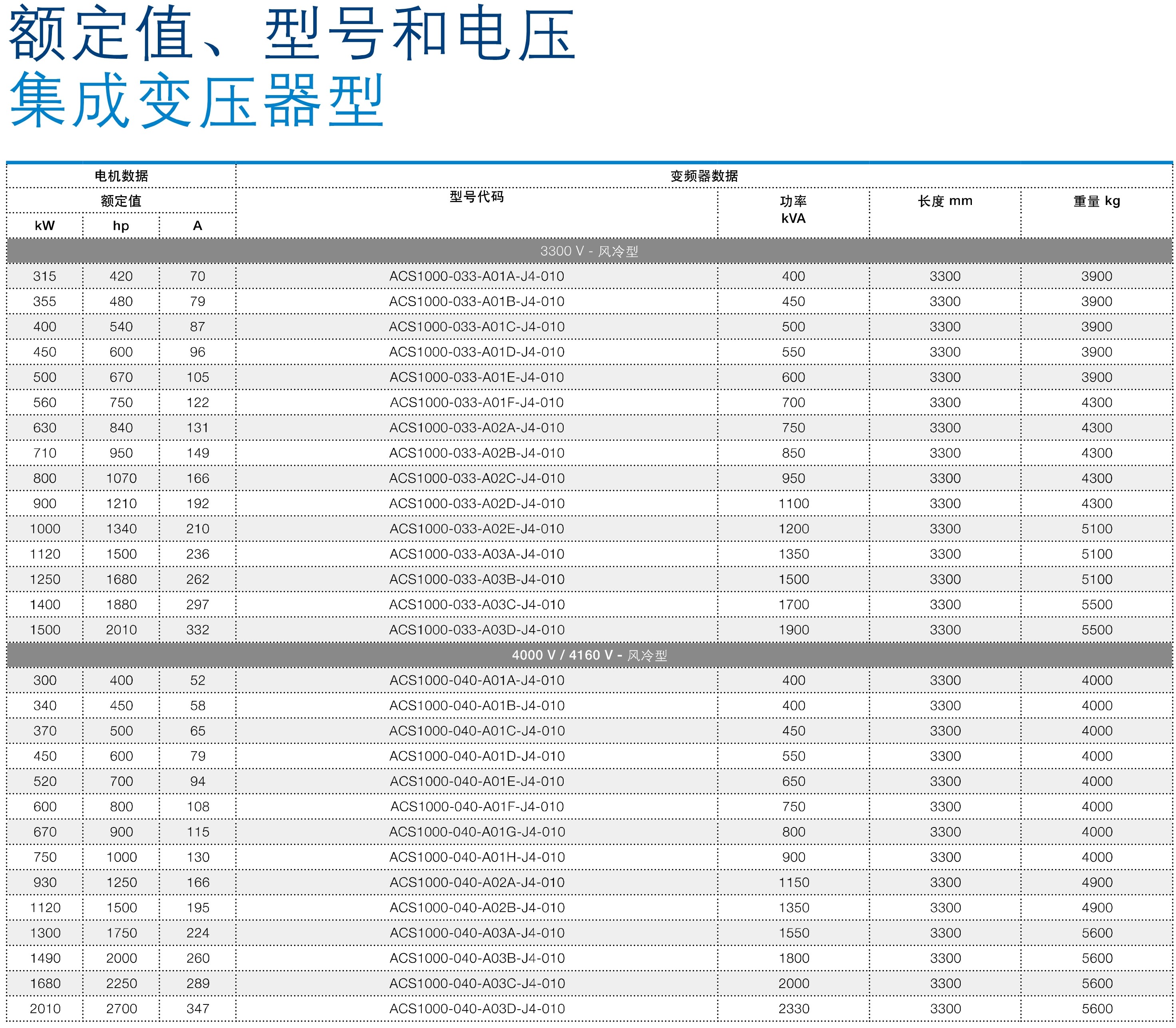Click the 1490 kW cell

click(x=45, y=958)
